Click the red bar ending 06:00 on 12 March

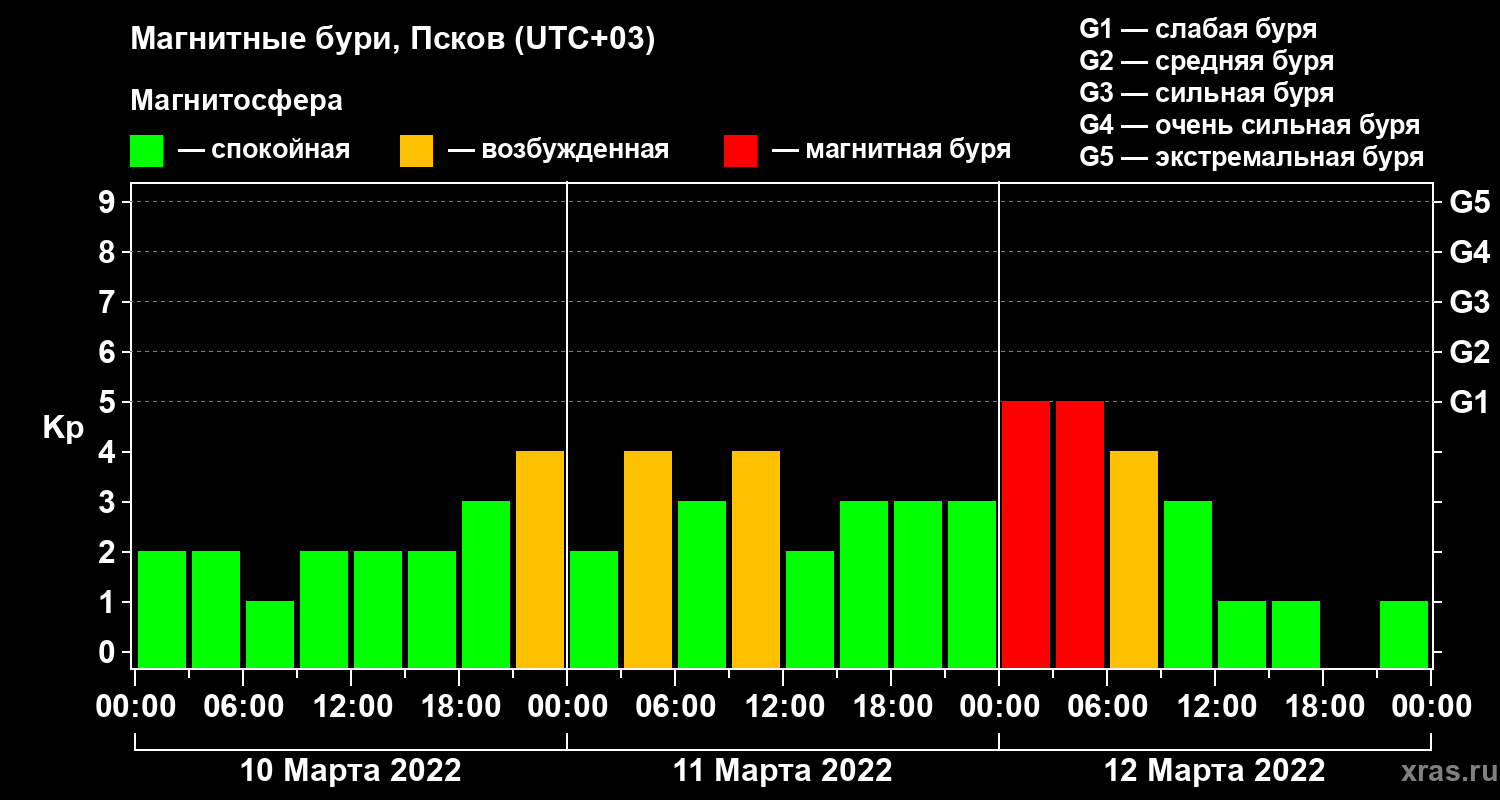pos(1080,534)
